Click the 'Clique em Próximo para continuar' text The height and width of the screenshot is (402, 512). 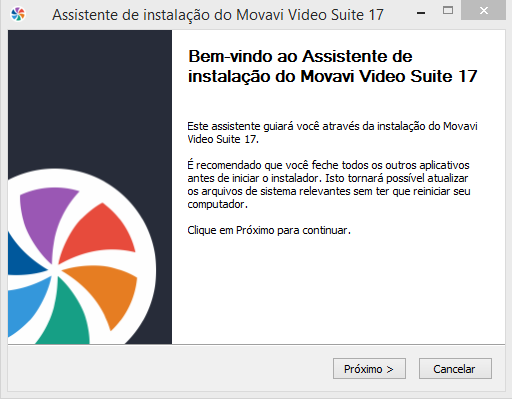269,230
